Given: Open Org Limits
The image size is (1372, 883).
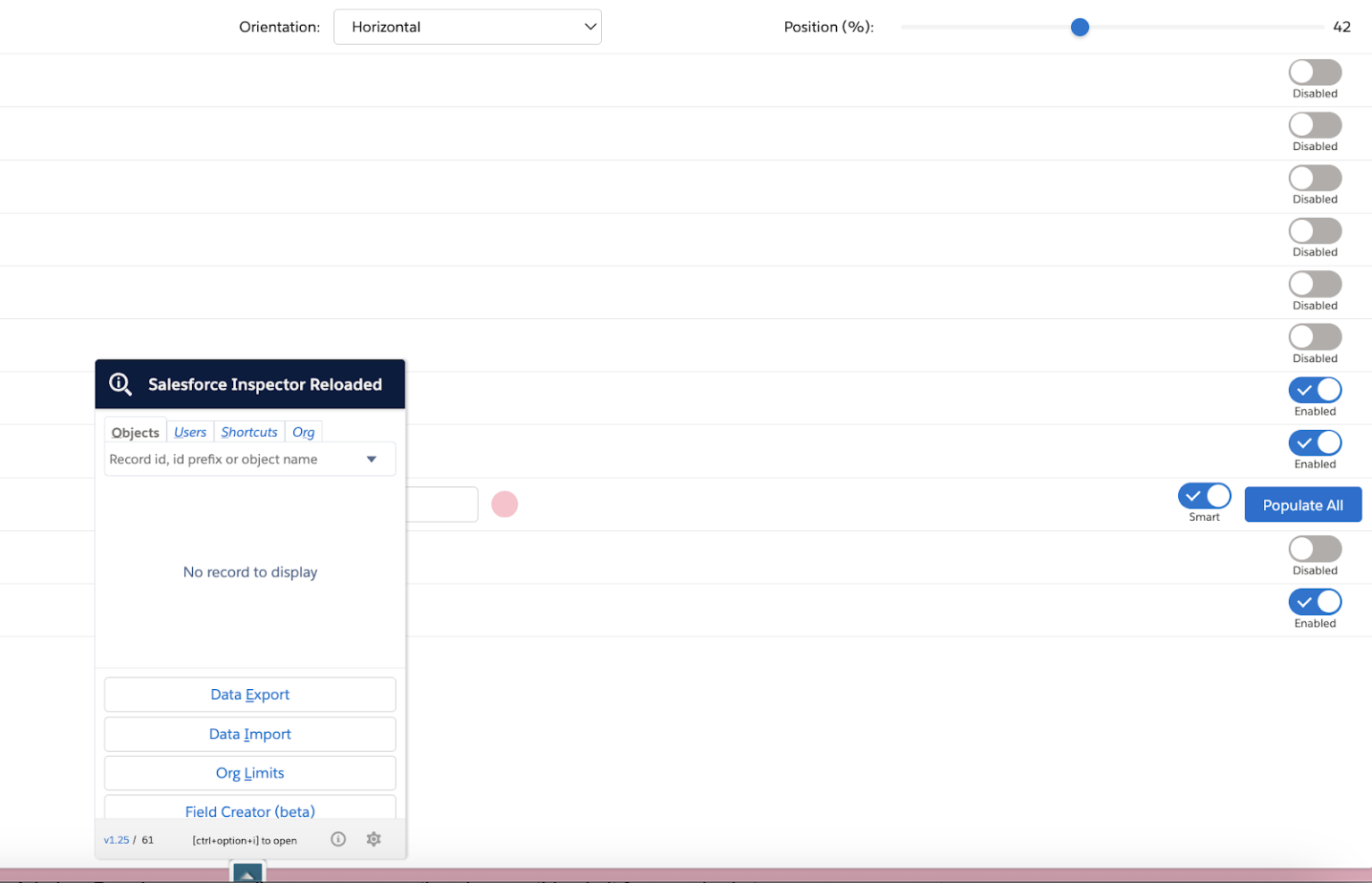Looking at the screenshot, I should point(250,773).
